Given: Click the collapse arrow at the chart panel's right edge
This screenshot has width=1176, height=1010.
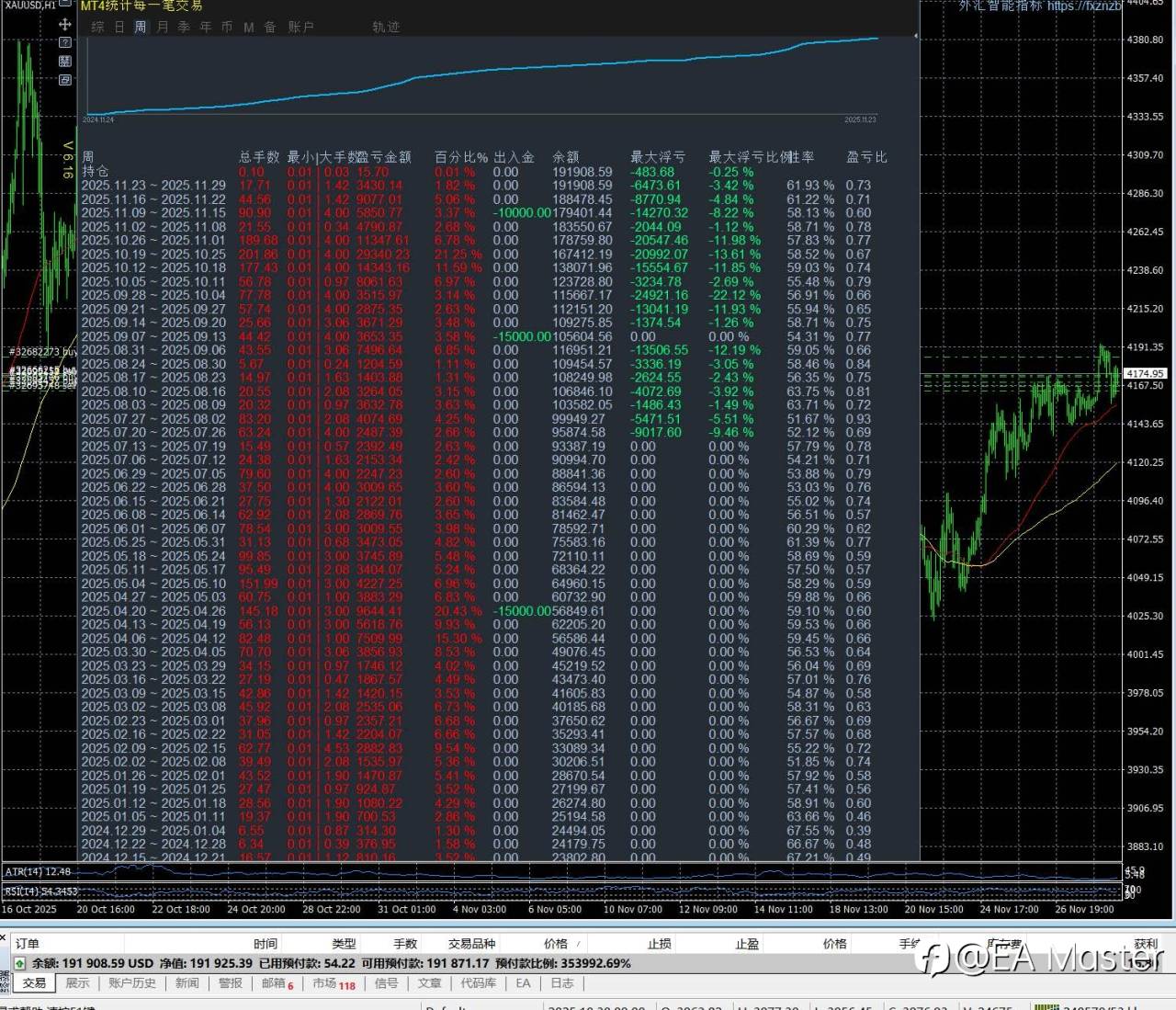Looking at the screenshot, I should point(916,37).
